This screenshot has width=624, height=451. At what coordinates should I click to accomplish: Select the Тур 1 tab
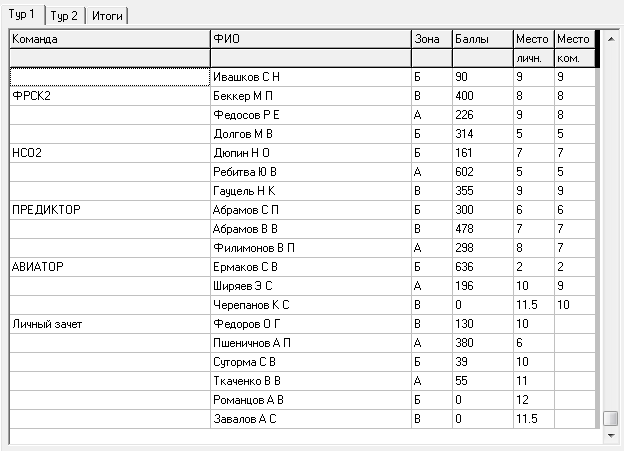22,14
